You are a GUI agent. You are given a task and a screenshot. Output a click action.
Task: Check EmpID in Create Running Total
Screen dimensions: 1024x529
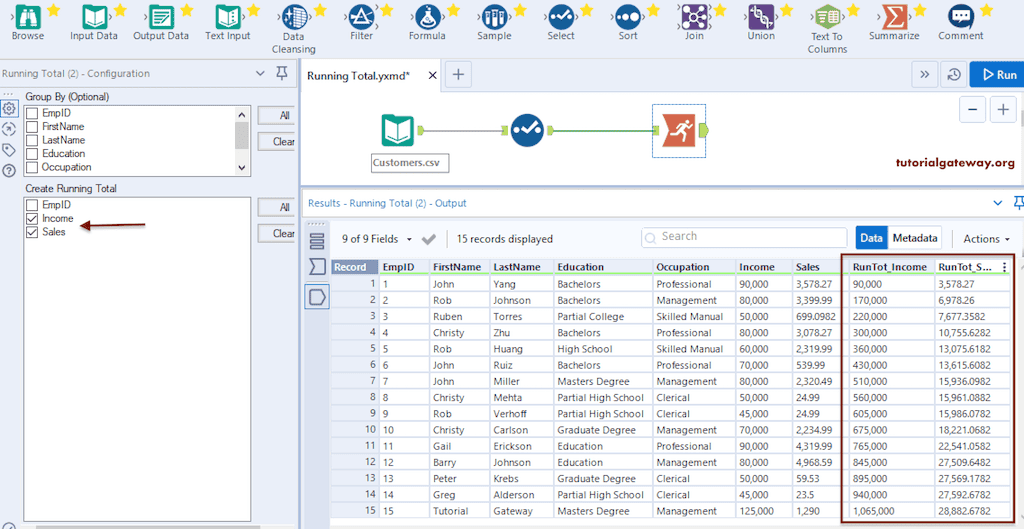tap(31, 205)
